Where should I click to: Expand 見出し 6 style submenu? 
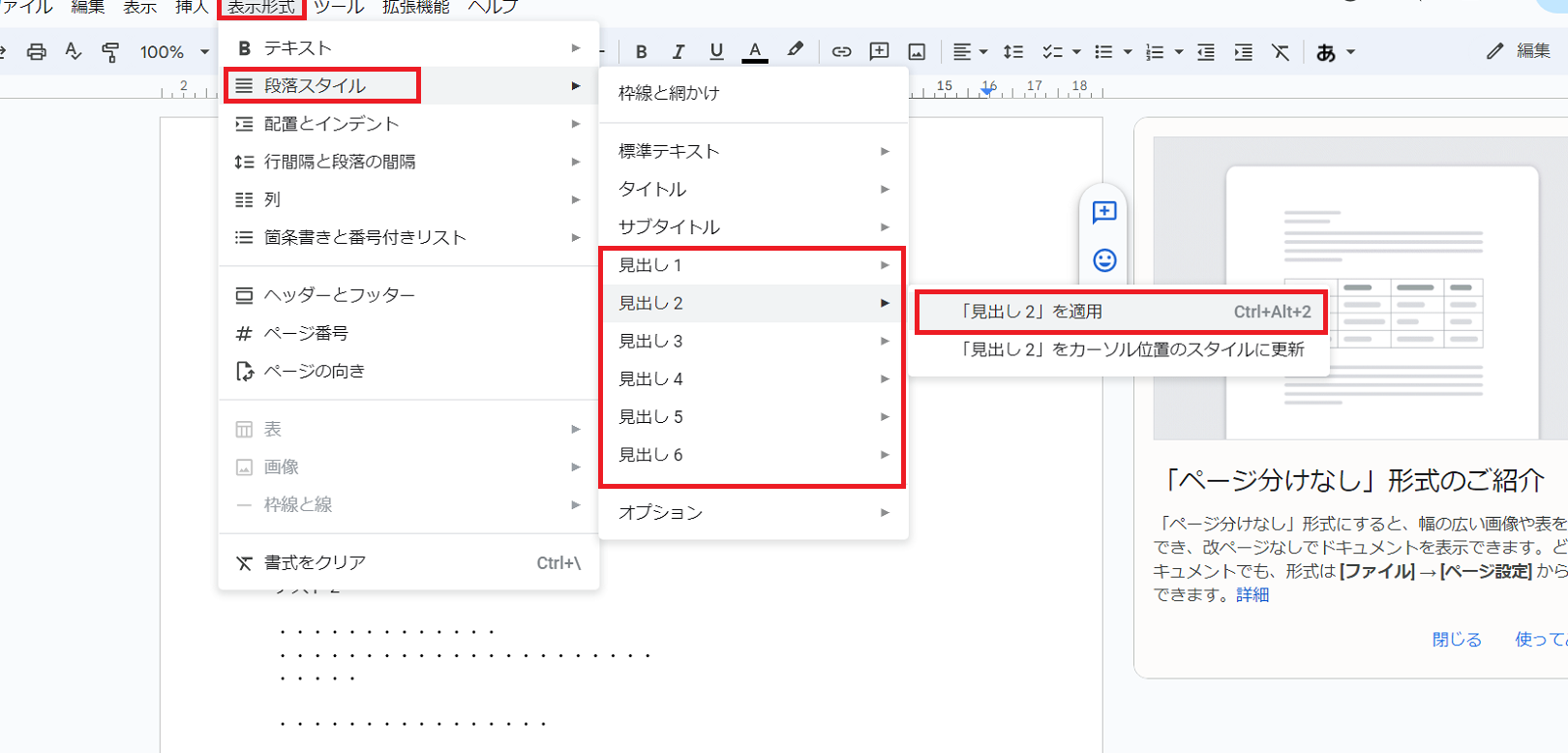point(753,454)
